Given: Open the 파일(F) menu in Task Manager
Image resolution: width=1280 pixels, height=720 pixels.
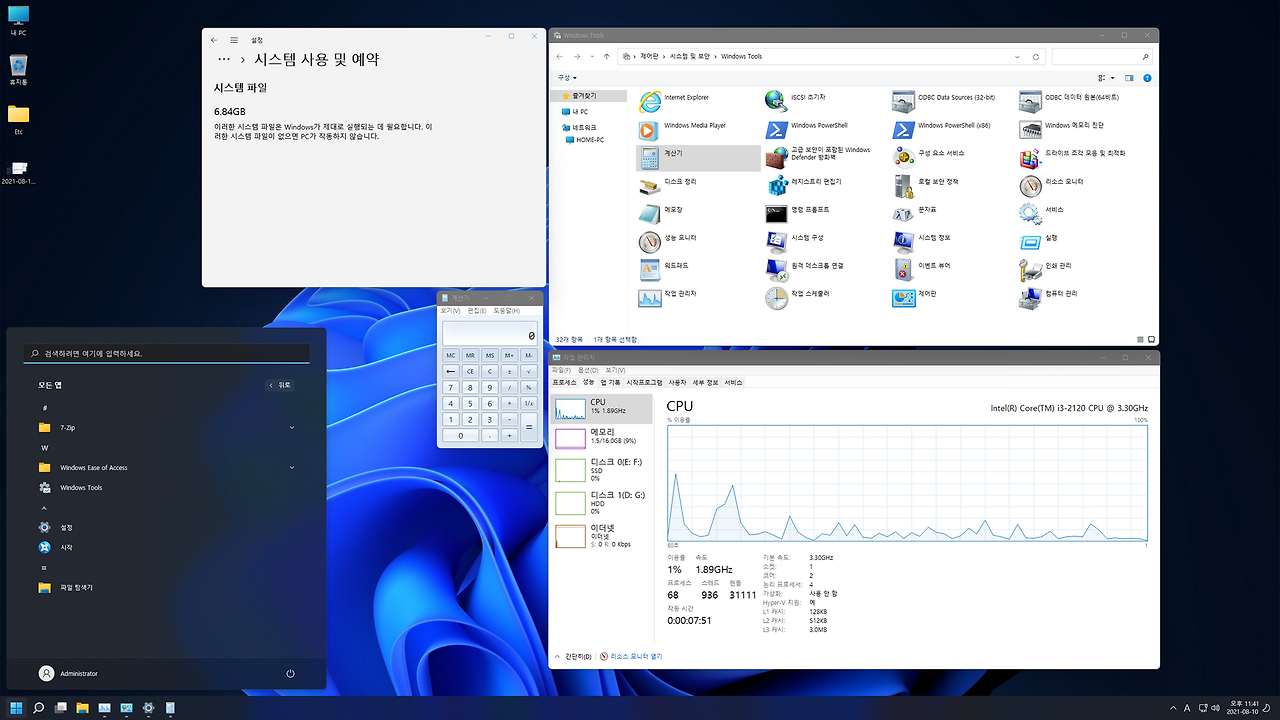Looking at the screenshot, I should [561, 370].
